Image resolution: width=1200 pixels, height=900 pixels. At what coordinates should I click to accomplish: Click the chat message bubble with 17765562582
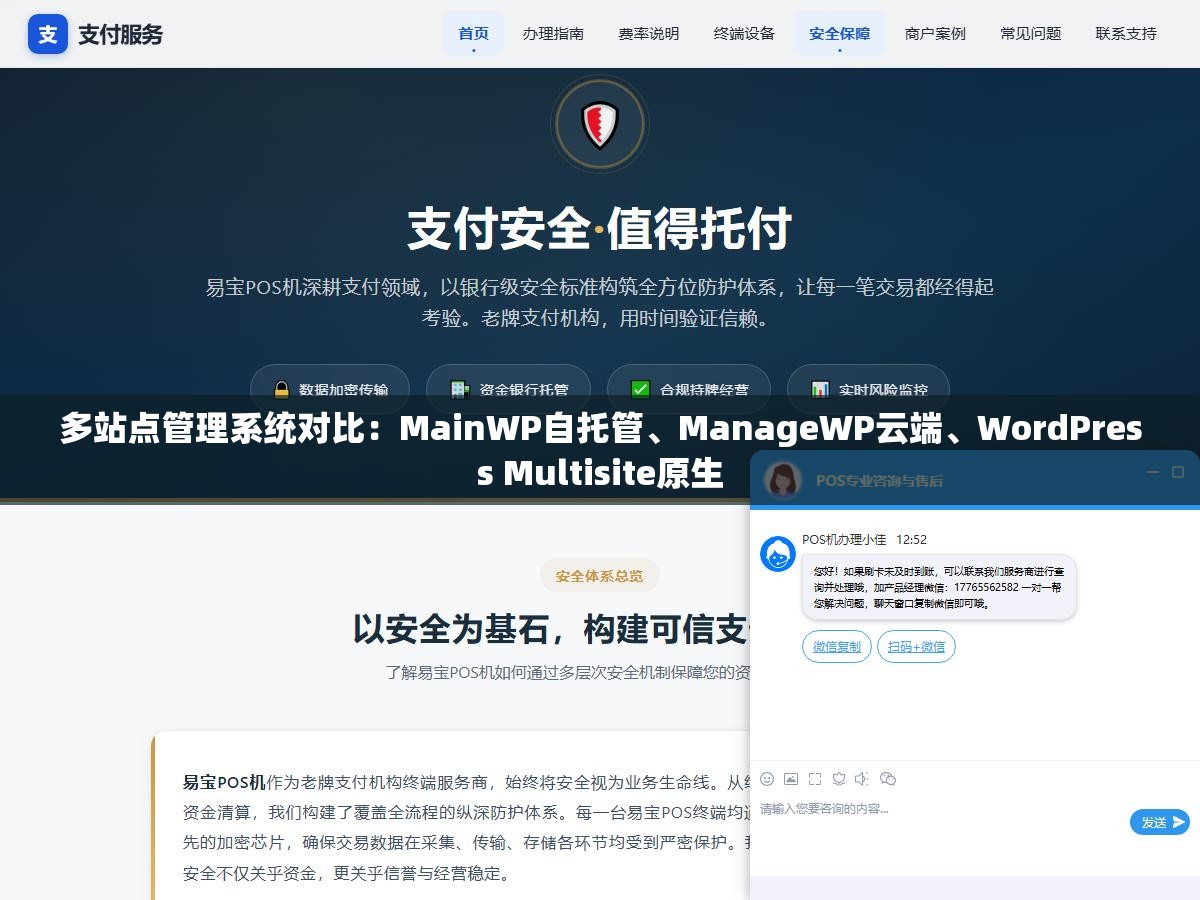(x=939, y=587)
